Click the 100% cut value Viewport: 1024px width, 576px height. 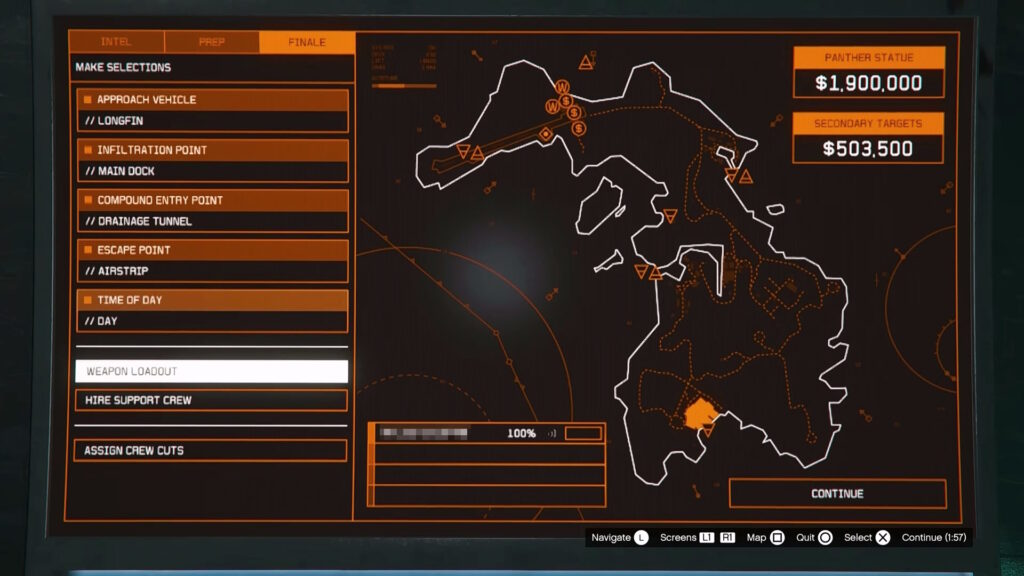click(521, 434)
